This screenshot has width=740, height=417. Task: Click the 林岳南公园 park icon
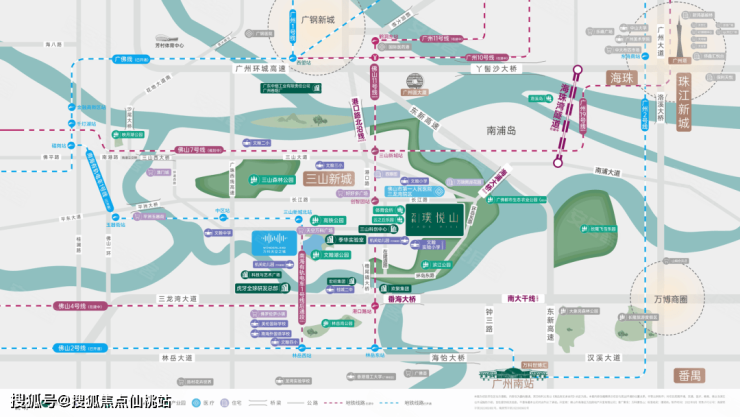pyautogui.click(x=325, y=324)
